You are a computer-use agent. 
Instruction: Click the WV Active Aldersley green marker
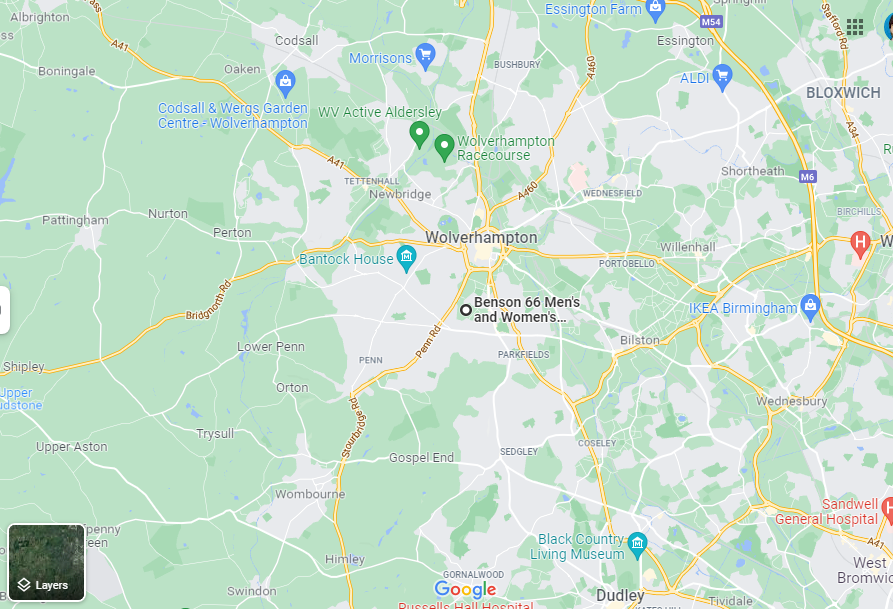(x=420, y=134)
